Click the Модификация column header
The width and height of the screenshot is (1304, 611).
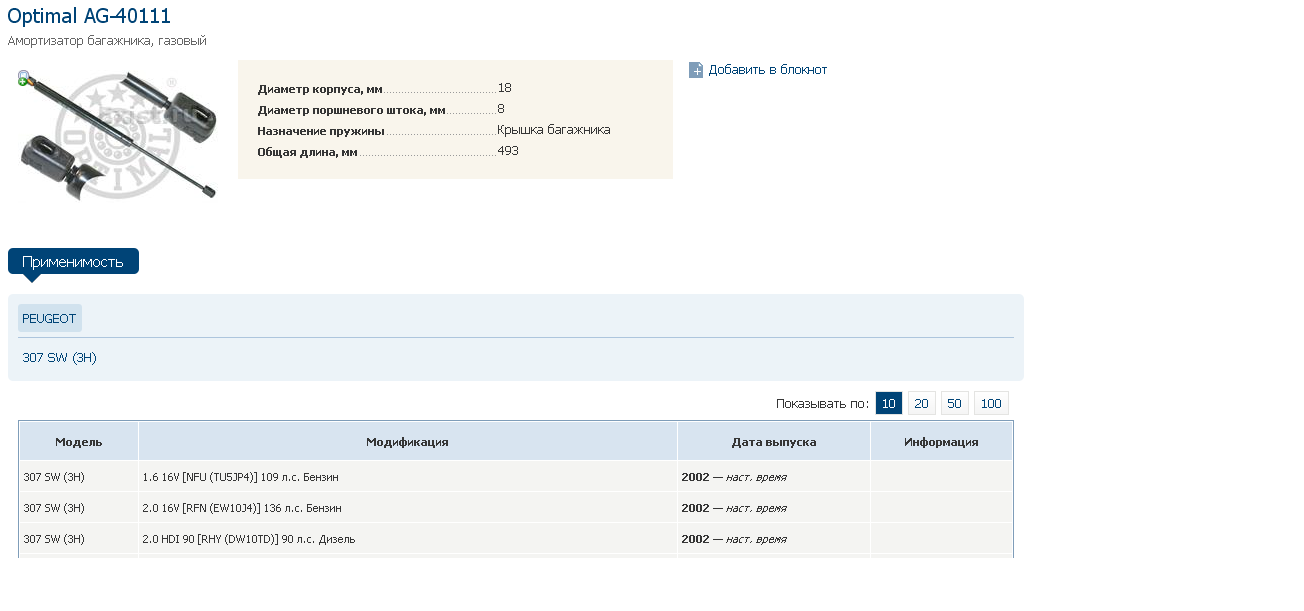point(407,442)
